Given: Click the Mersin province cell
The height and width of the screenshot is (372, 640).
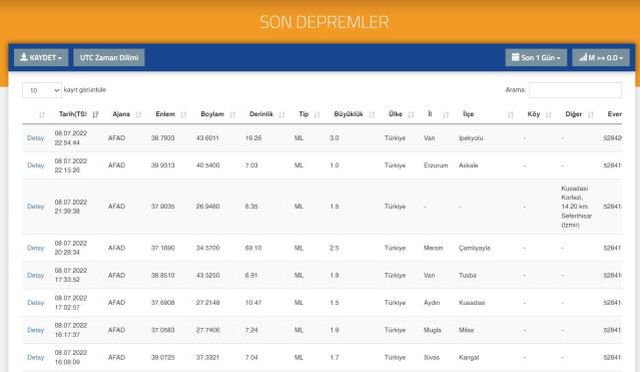Looking at the screenshot, I should point(433,248).
